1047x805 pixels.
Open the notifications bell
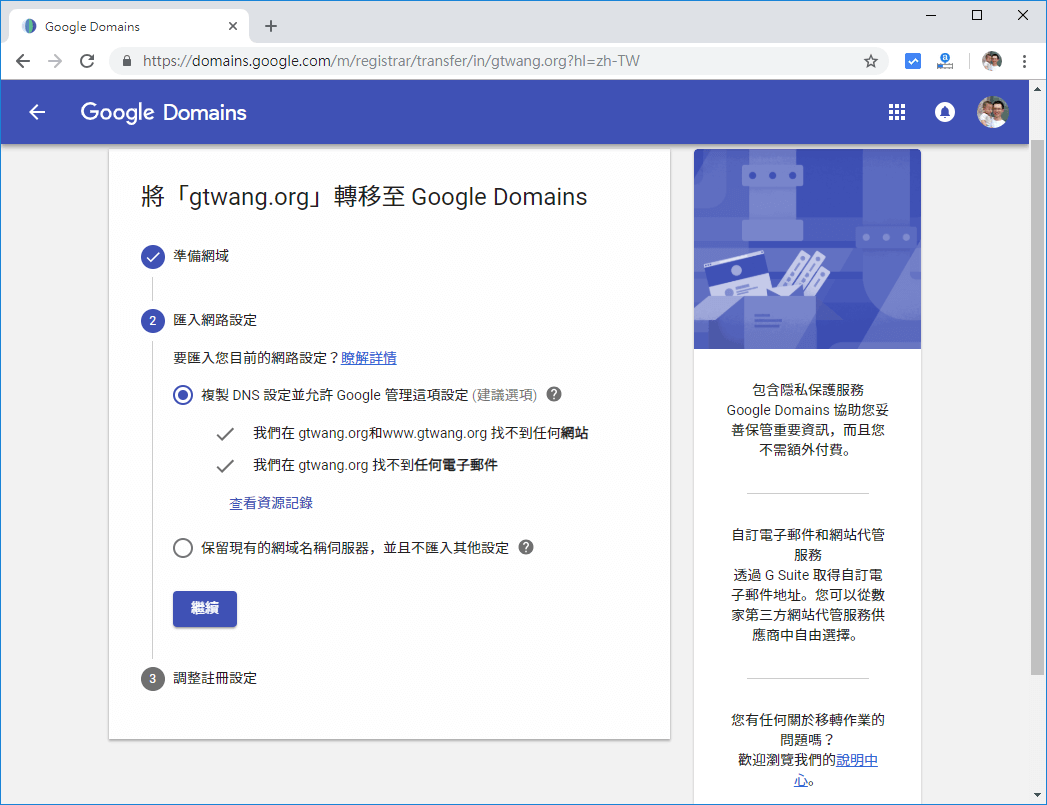pos(944,112)
